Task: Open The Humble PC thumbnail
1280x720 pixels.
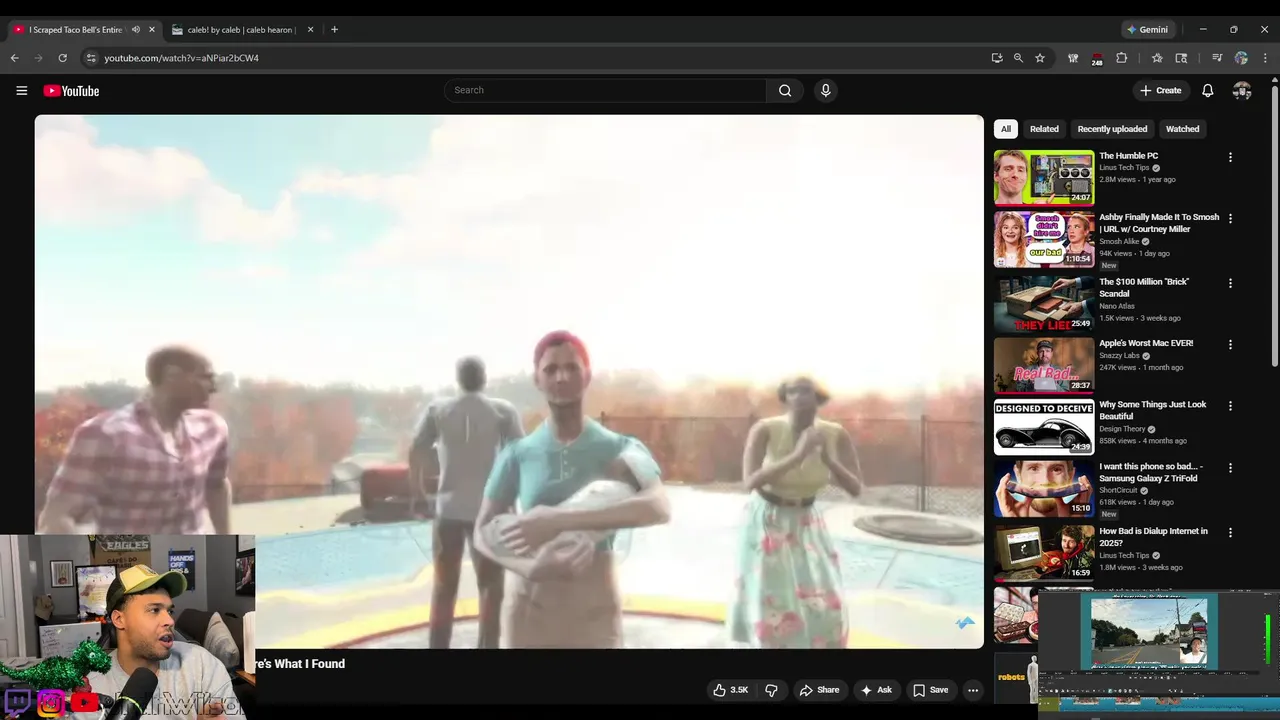Action: click(x=1044, y=178)
